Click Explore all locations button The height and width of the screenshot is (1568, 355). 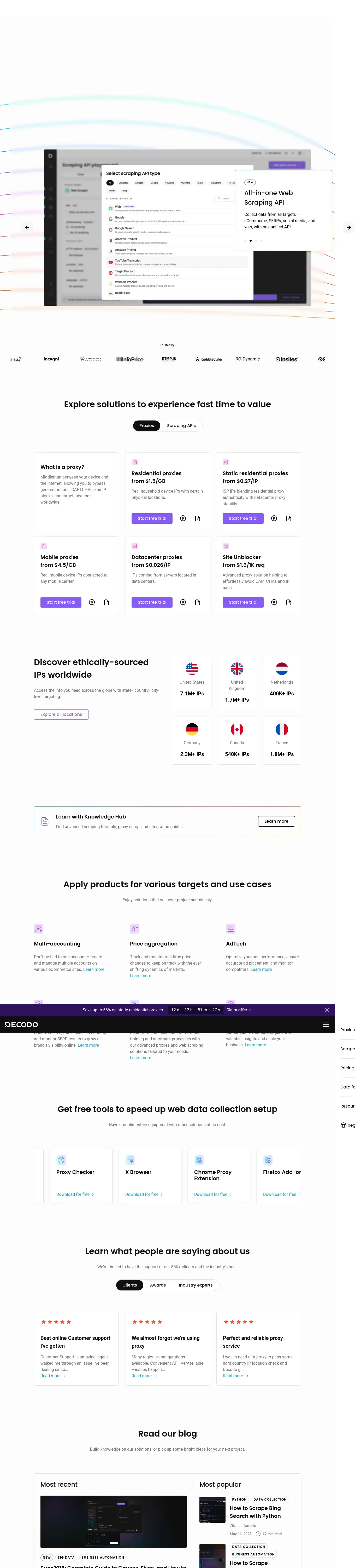(61, 714)
